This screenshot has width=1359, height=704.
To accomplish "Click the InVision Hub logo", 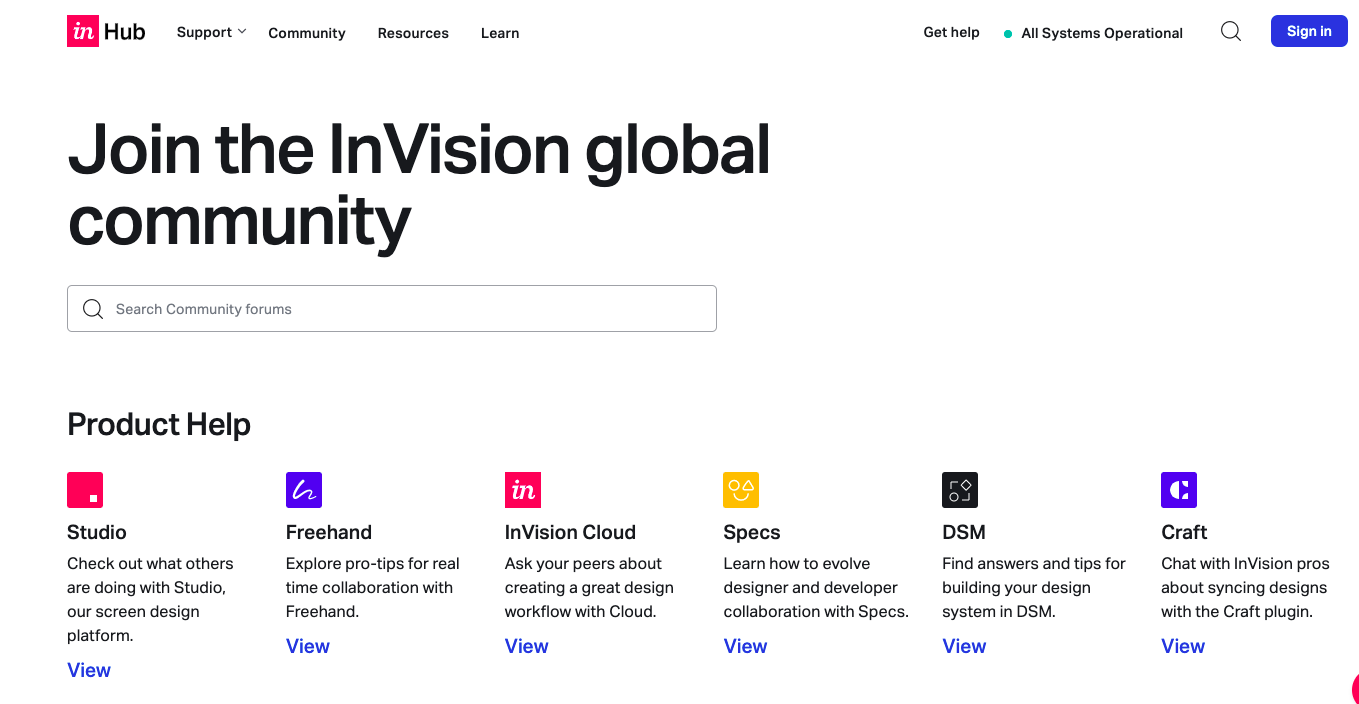I will [x=104, y=31].
